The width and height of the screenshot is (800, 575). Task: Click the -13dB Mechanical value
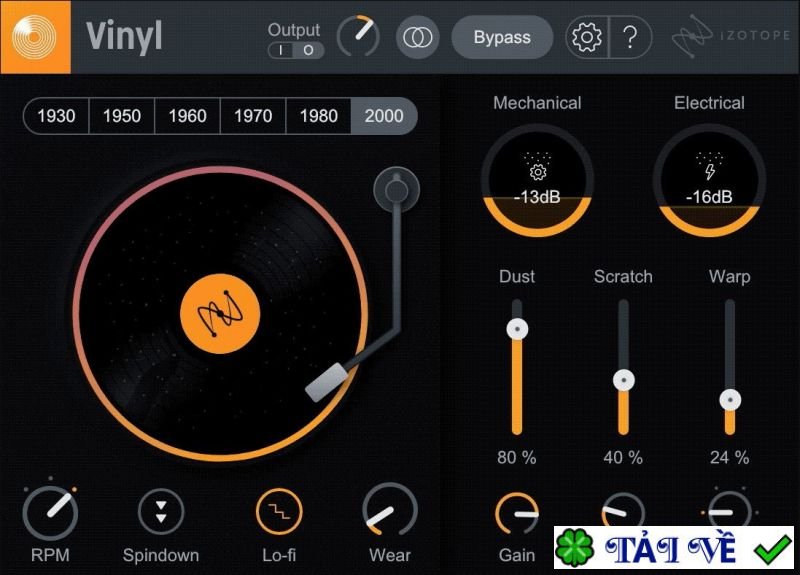537,197
